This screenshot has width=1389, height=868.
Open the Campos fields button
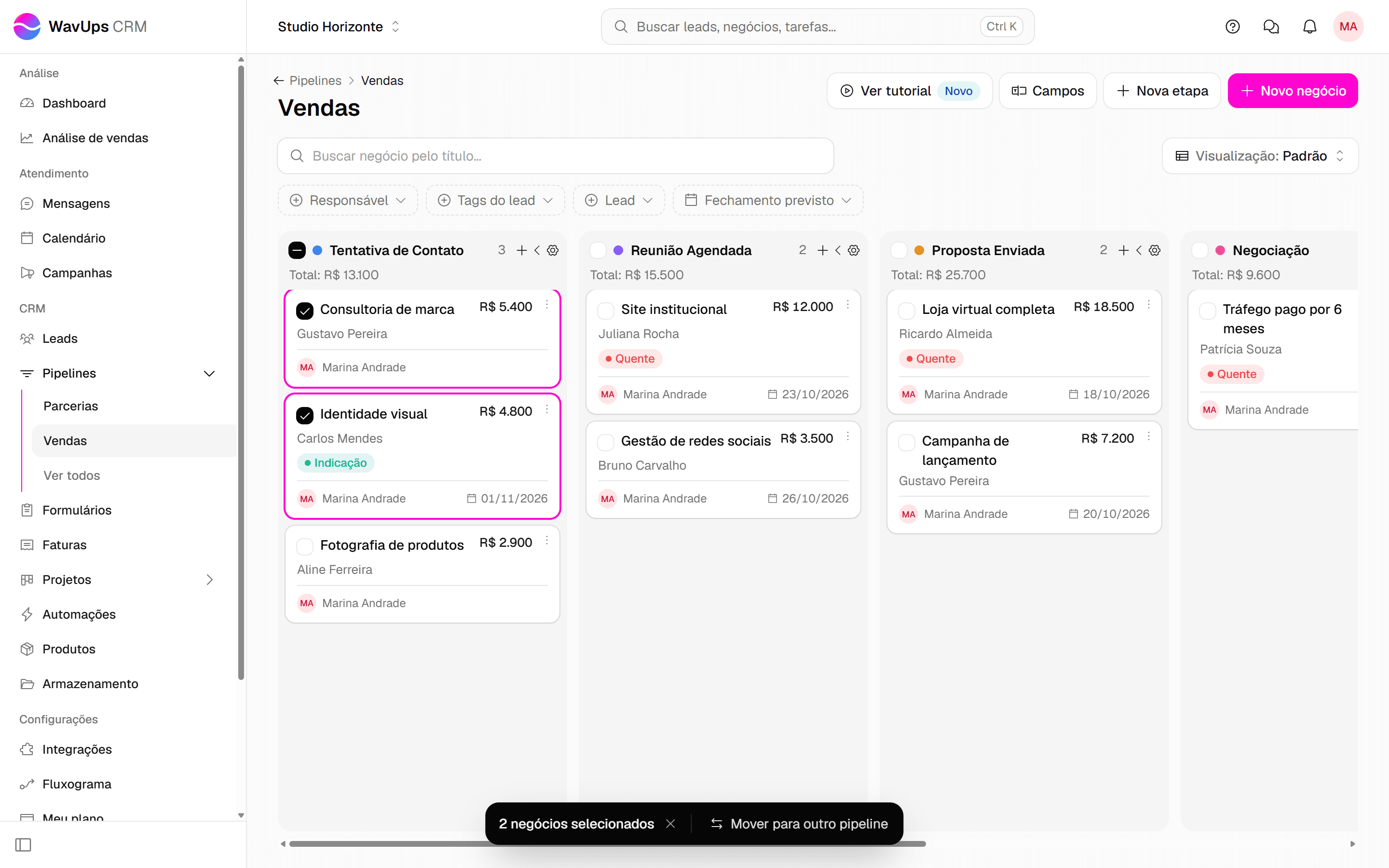click(x=1048, y=91)
